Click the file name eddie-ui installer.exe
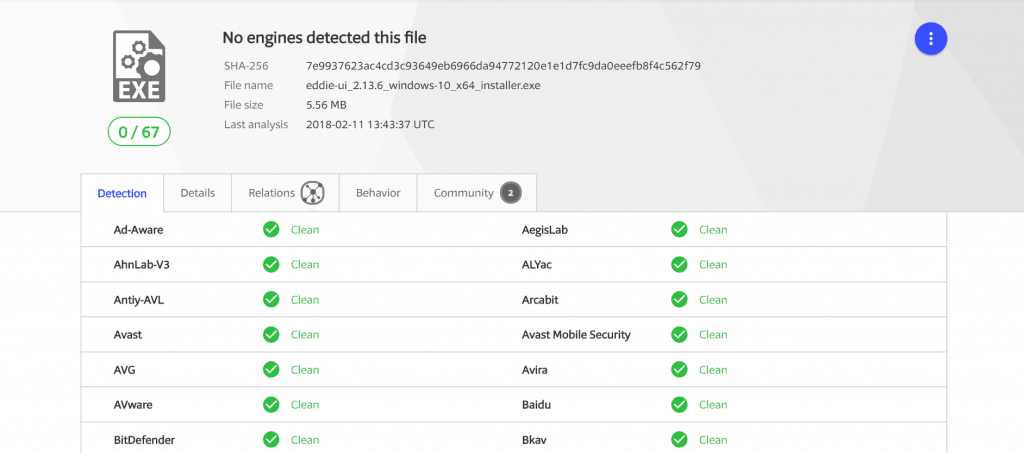The height and width of the screenshot is (453, 1024). point(423,86)
